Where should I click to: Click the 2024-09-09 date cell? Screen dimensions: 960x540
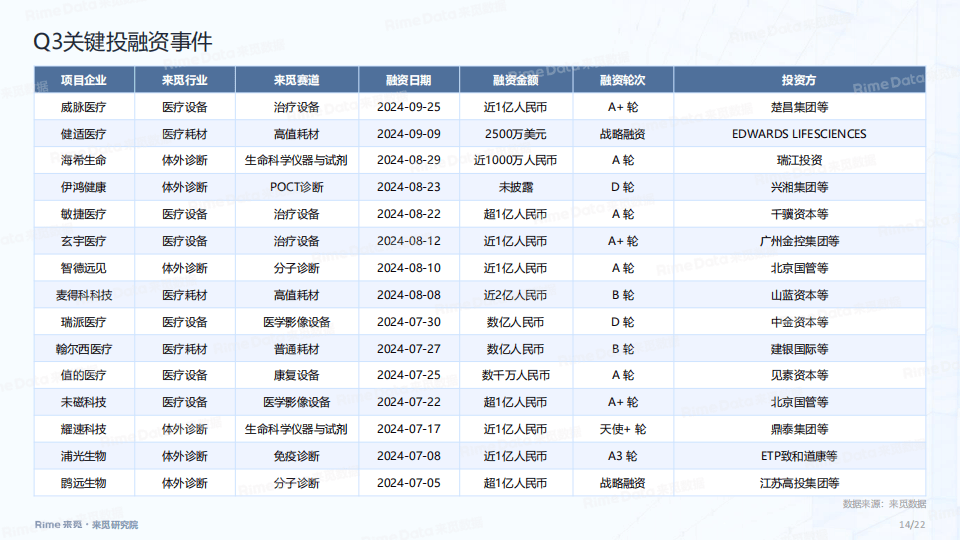point(409,134)
